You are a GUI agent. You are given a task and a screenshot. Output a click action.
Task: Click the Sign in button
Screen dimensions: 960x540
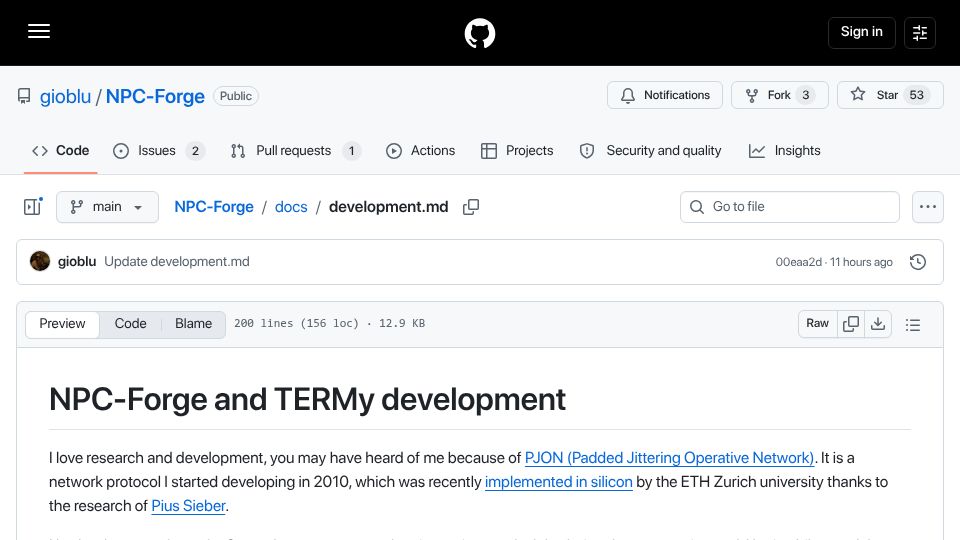tap(861, 32)
